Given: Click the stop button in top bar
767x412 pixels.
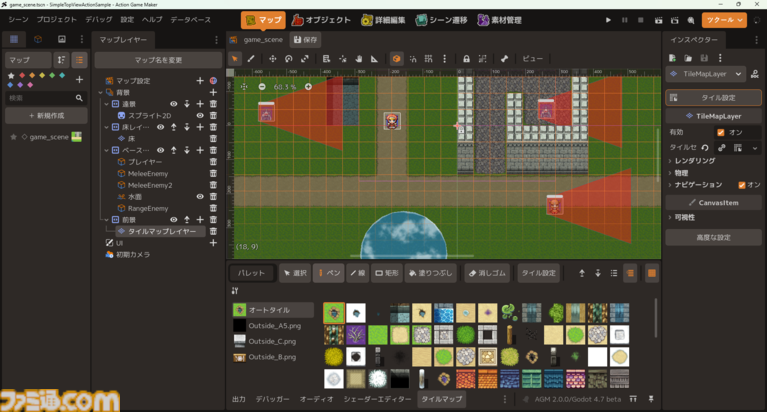Looking at the screenshot, I should [x=641, y=20].
